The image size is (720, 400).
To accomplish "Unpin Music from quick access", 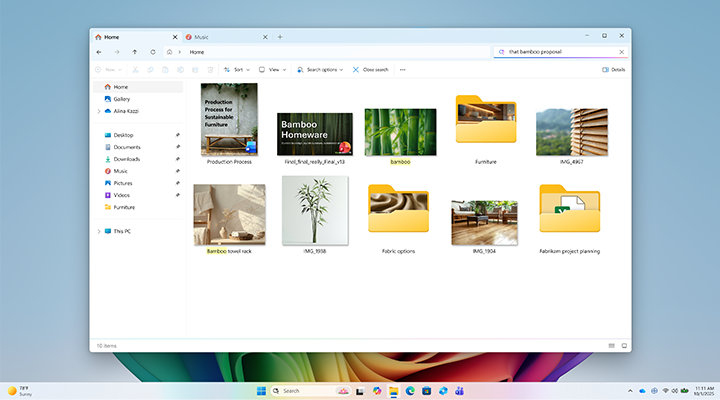I will tap(178, 171).
